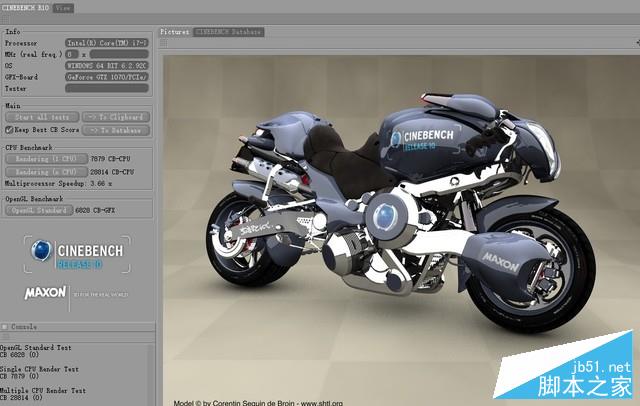The image size is (640, 406).
Task: Click the empty Tester name field
Action: (107, 88)
